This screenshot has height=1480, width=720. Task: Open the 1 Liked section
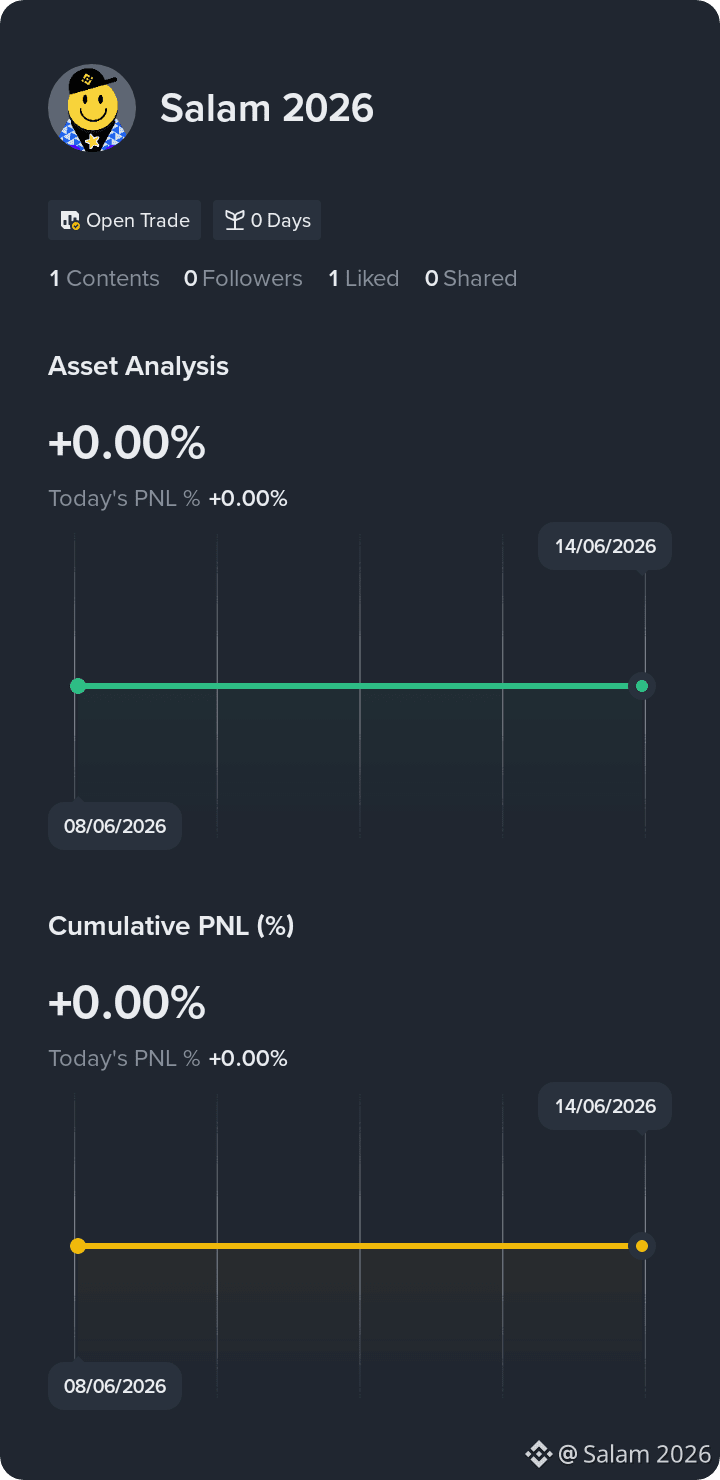(364, 279)
